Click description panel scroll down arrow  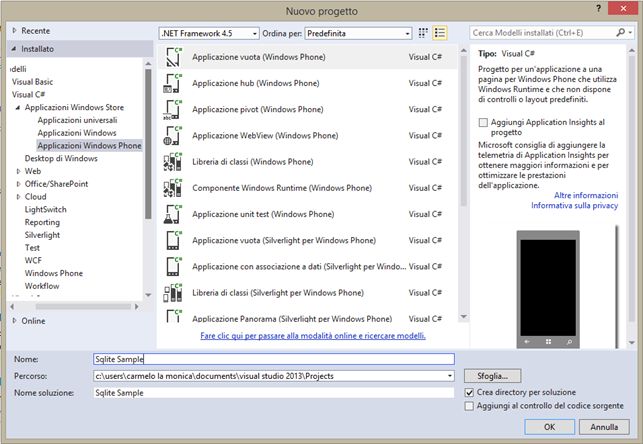632,342
